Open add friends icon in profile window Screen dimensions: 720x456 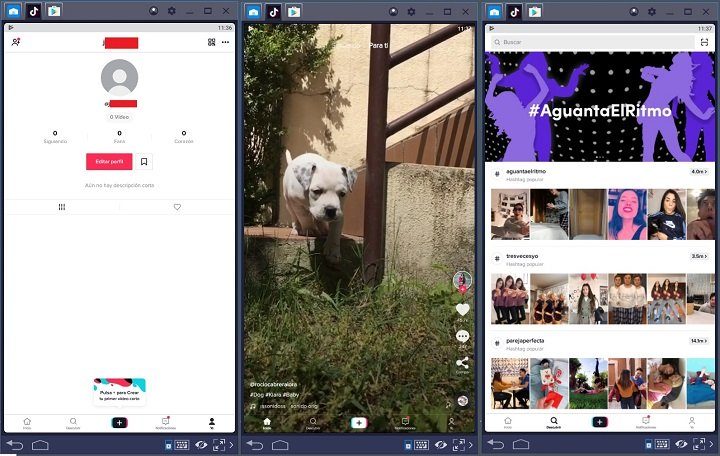(x=16, y=42)
